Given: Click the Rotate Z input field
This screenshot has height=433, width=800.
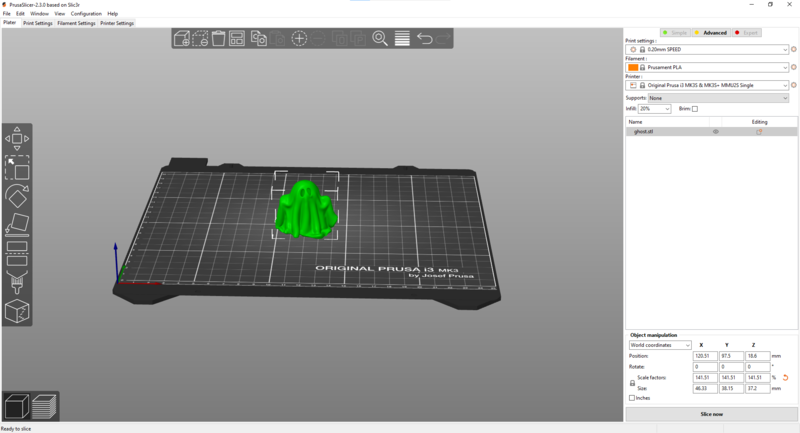Looking at the screenshot, I should coord(757,367).
